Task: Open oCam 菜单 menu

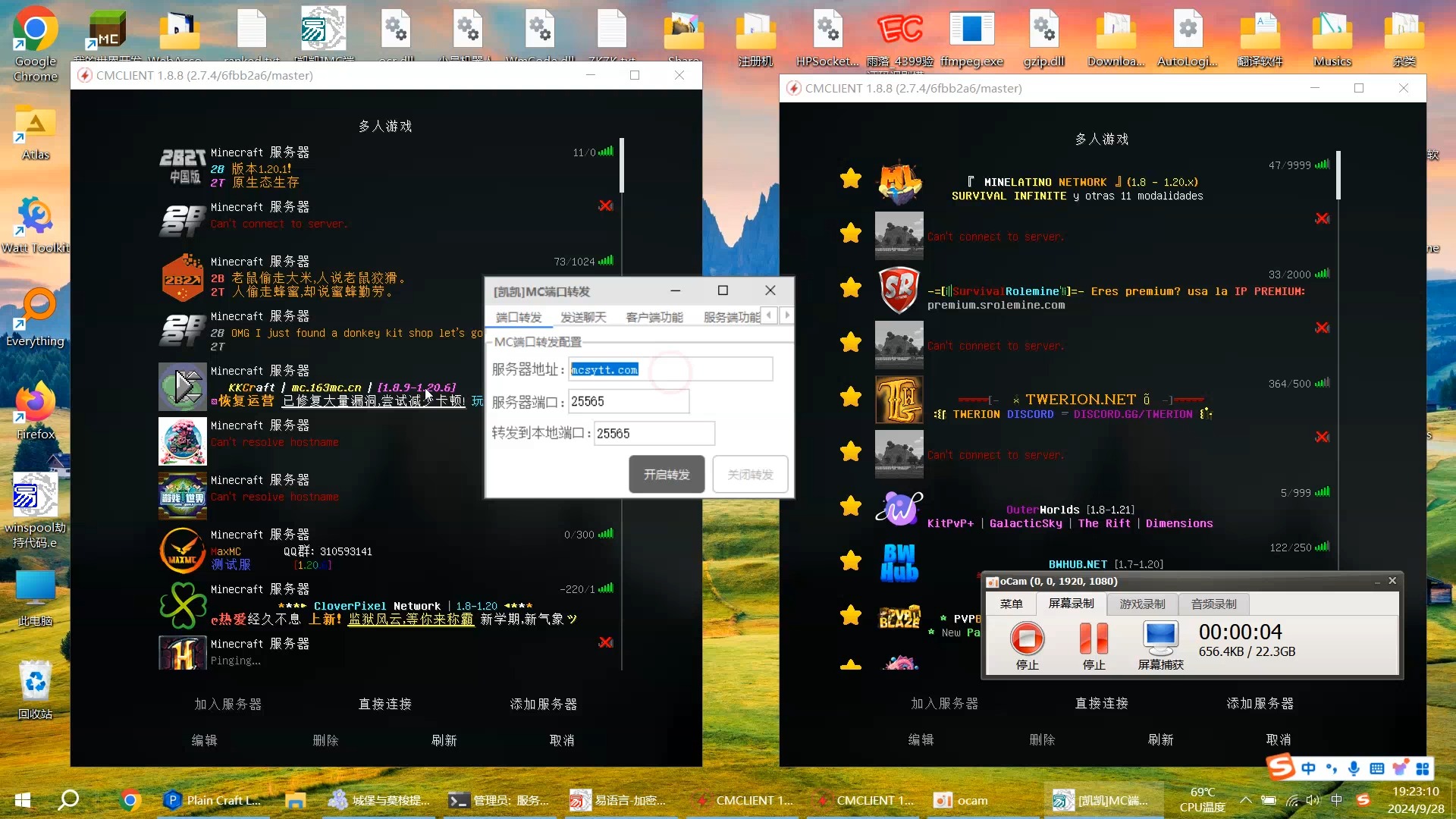Action: (x=1011, y=604)
